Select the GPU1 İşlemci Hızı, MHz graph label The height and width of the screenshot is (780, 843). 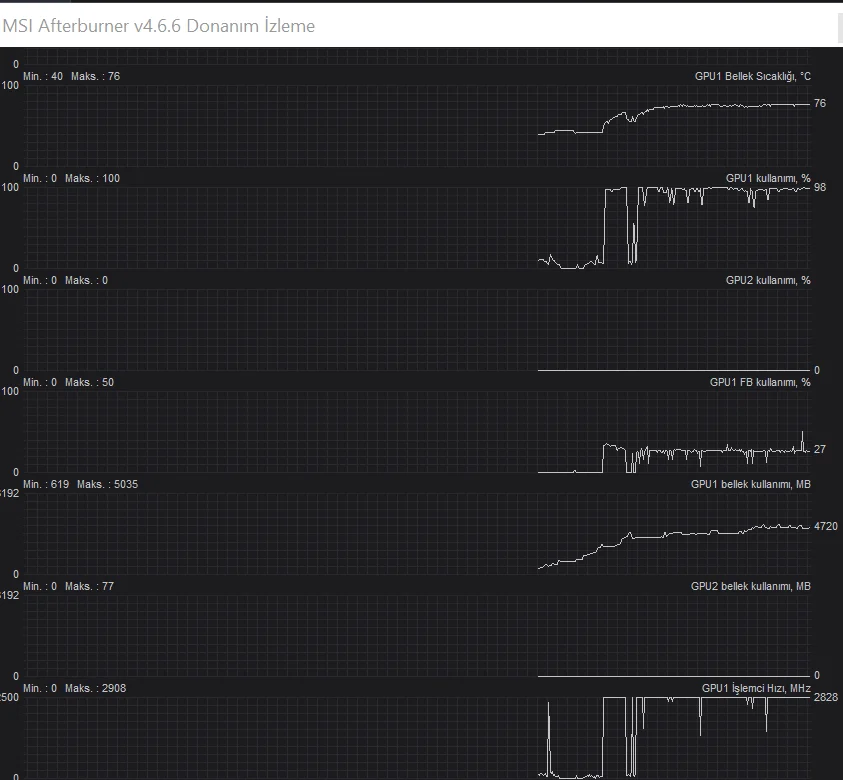coord(756,688)
